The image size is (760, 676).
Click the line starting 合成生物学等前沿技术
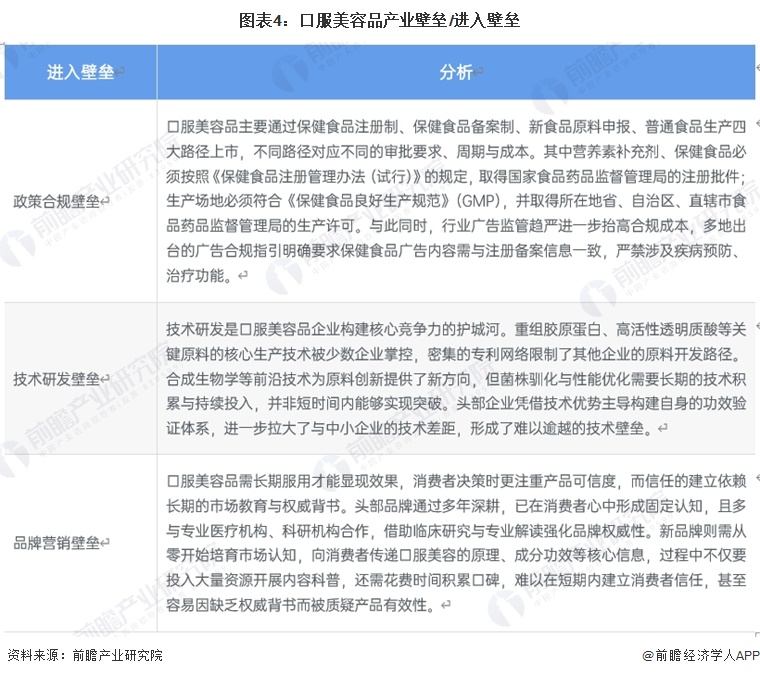(x=456, y=379)
